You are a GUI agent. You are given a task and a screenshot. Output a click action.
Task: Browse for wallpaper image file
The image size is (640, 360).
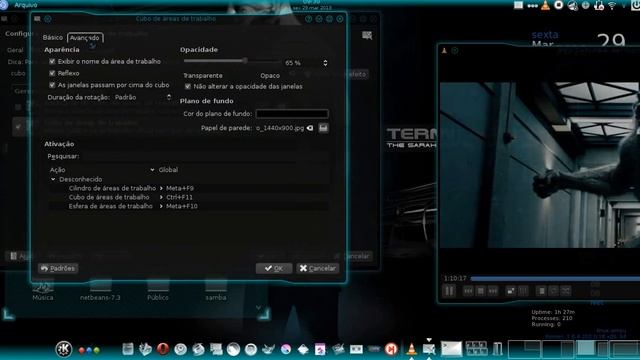click(323, 128)
